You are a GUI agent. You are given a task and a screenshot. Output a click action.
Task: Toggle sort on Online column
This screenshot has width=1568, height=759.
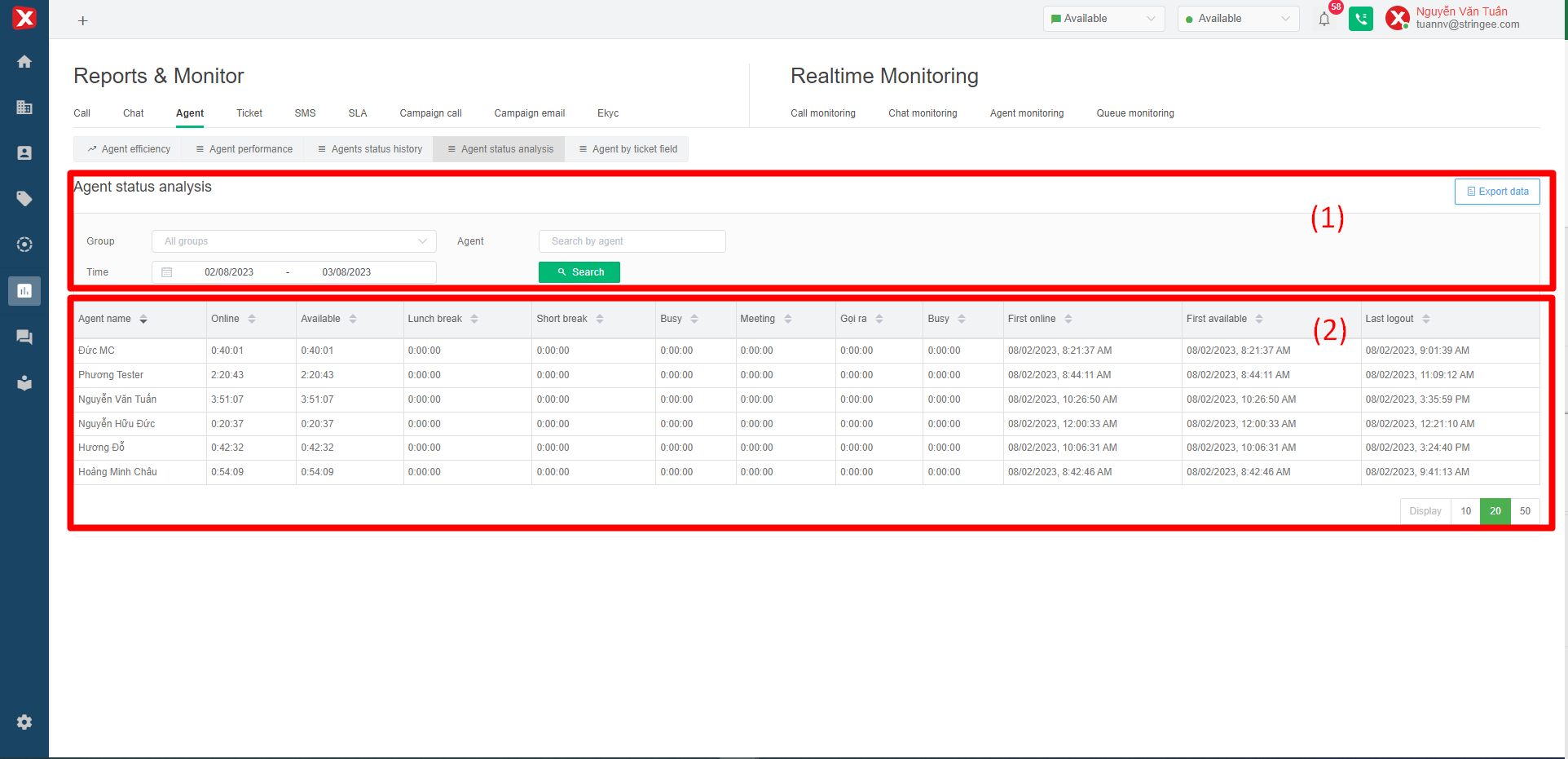click(252, 319)
